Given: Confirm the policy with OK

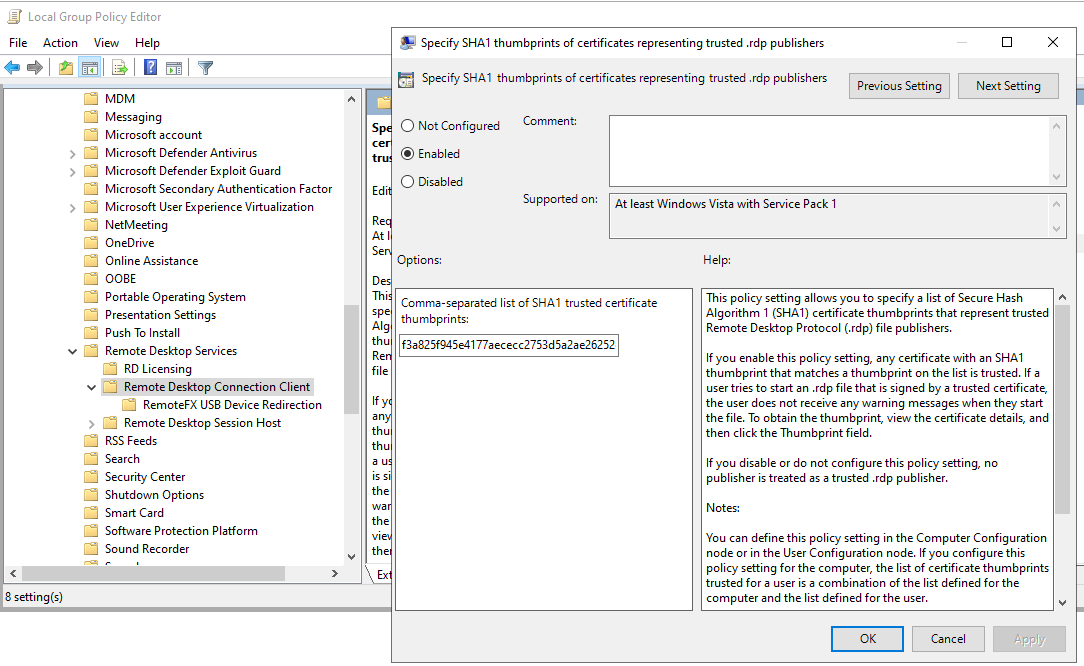Looking at the screenshot, I should click(x=868, y=639).
